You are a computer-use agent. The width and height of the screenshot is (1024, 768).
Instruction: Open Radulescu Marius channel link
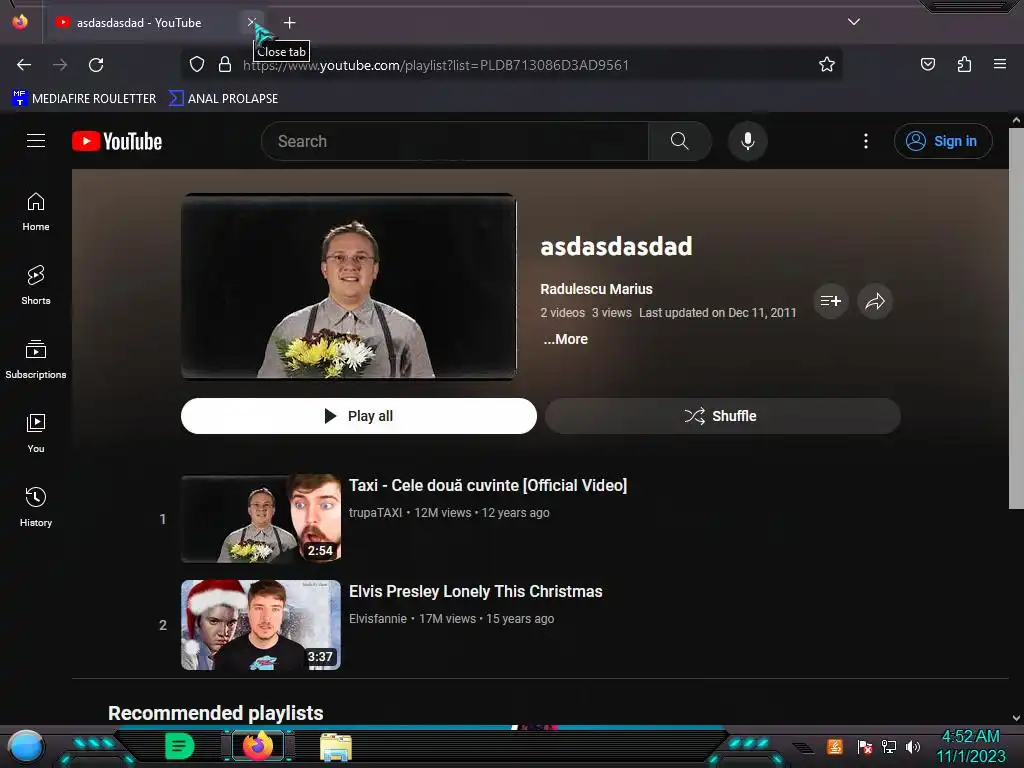point(596,289)
